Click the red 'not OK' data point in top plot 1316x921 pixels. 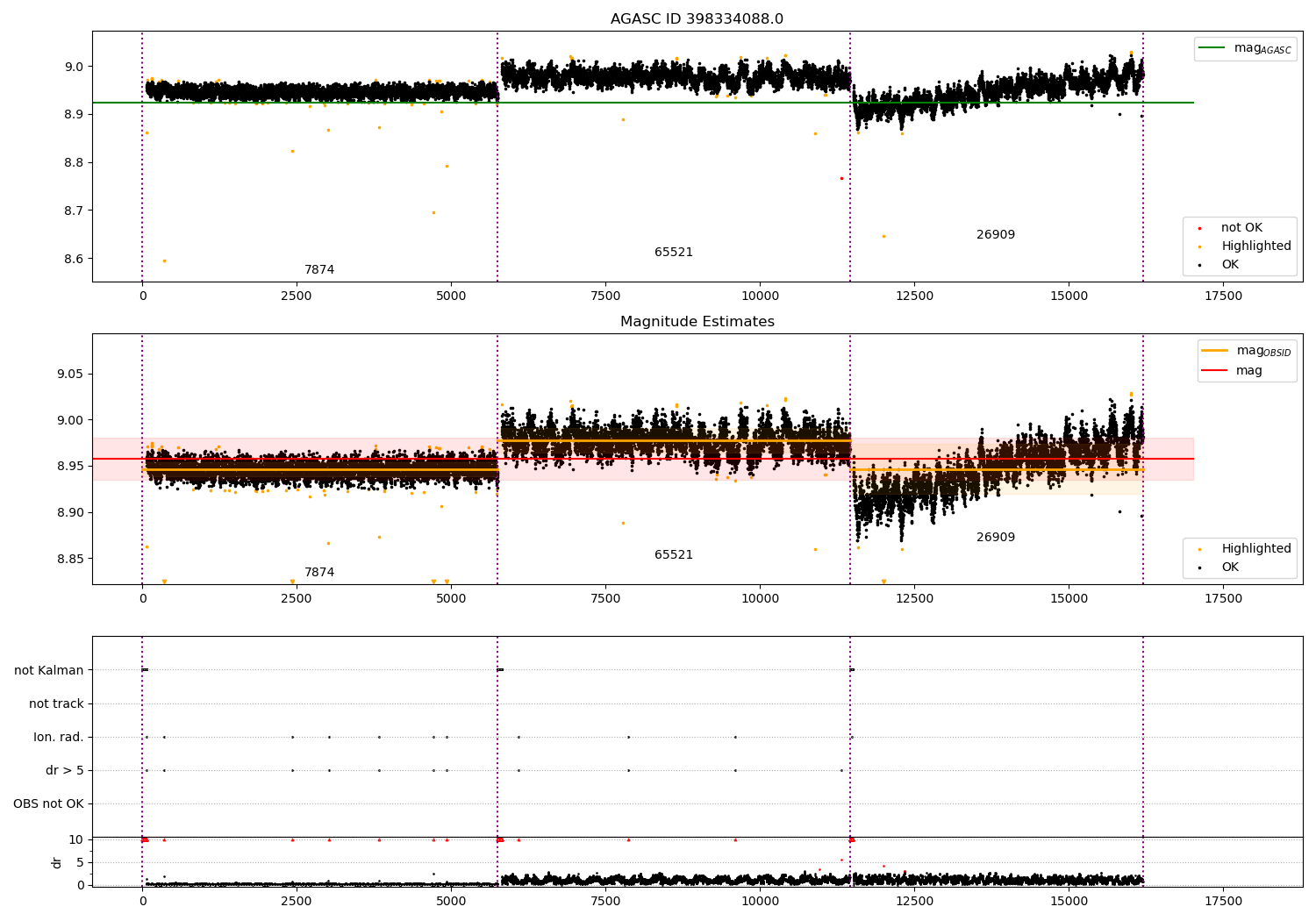tap(841, 178)
